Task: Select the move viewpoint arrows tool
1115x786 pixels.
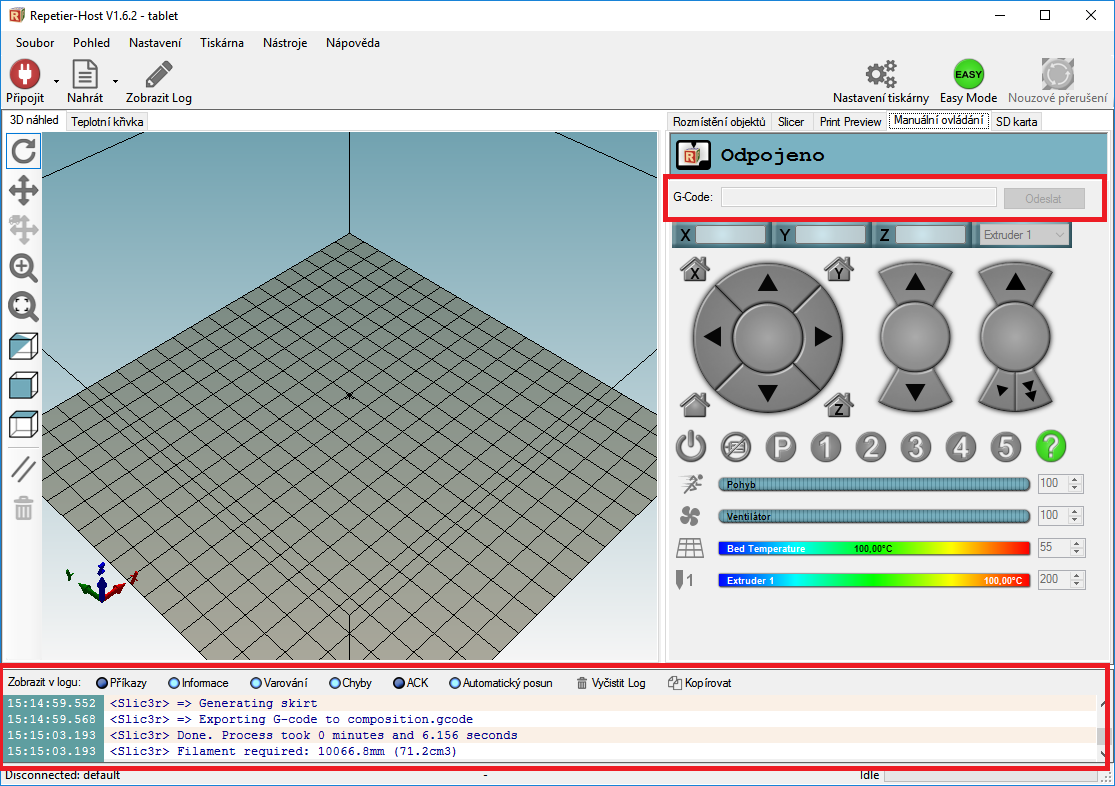Action: pos(24,191)
